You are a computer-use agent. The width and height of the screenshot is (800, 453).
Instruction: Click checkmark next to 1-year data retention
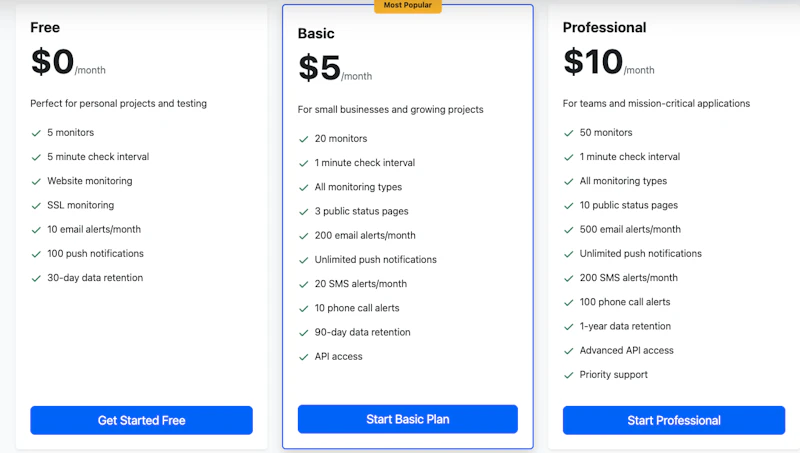(x=569, y=327)
